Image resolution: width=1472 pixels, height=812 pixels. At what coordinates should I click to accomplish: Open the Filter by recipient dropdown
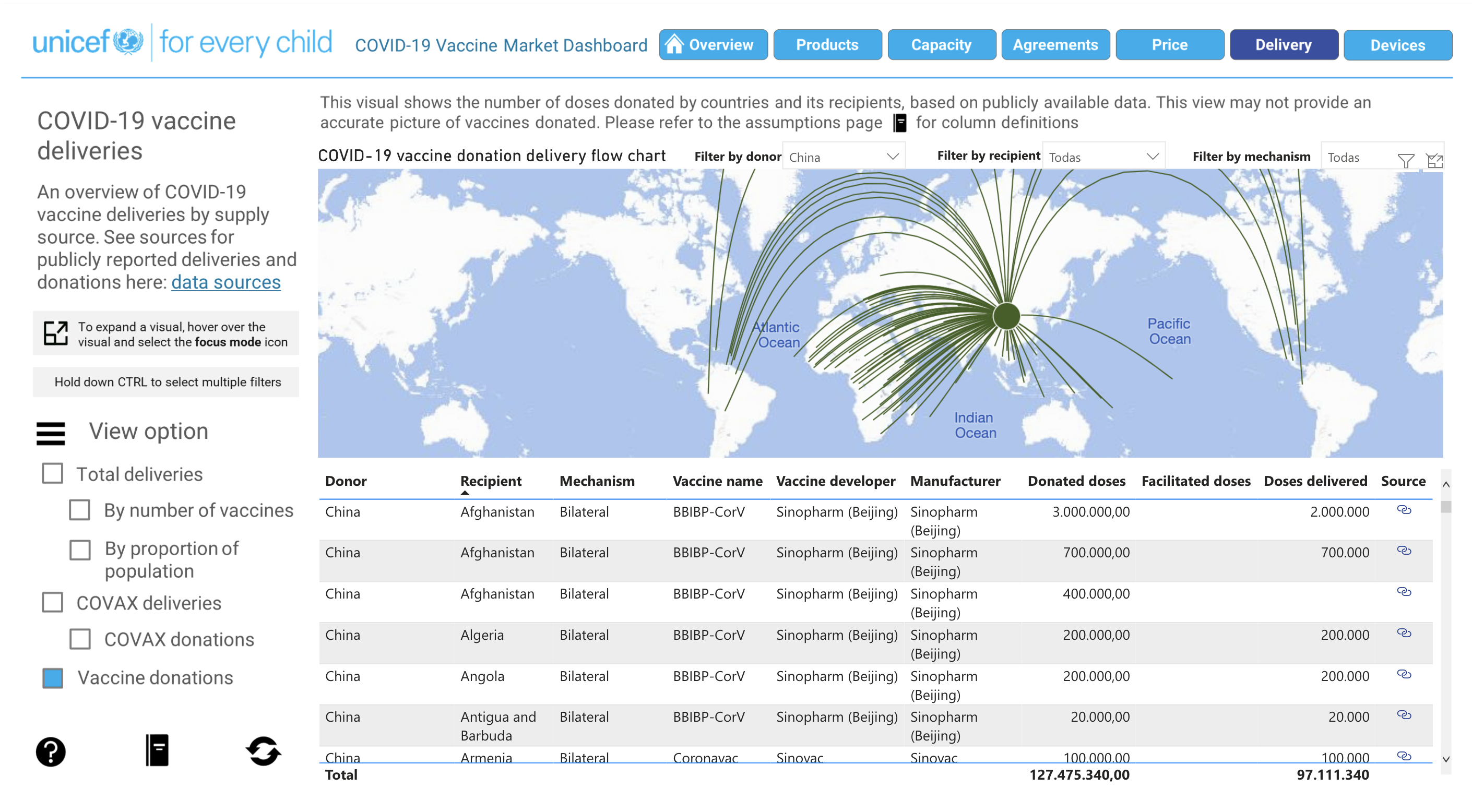pyautogui.click(x=1103, y=157)
